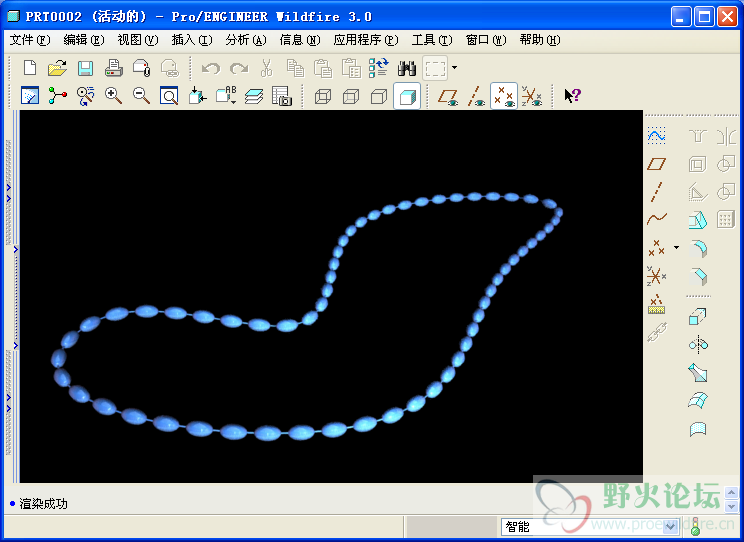The image size is (744, 542).
Task: Click the scissors Cut icon
Action: (267, 68)
